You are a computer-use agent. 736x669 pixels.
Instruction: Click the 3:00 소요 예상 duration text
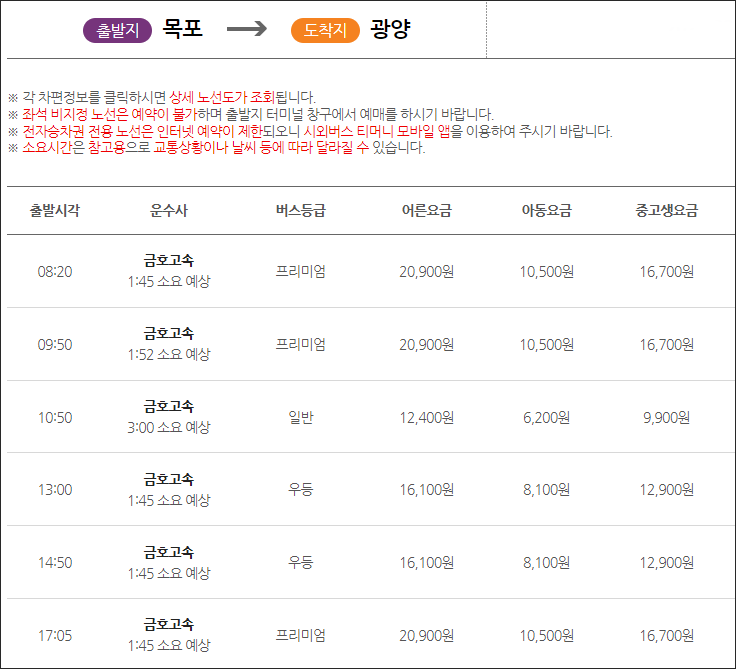coord(169,427)
